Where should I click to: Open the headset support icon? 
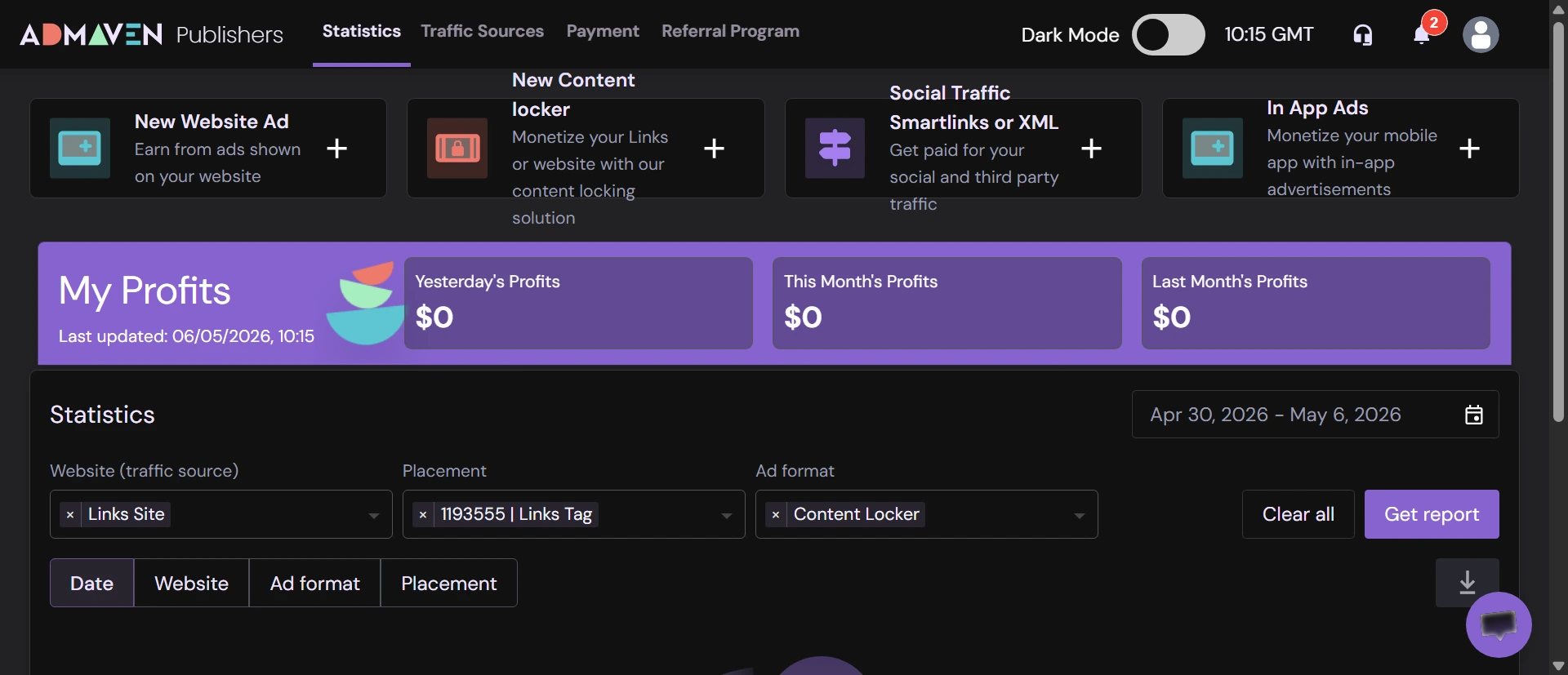click(1362, 34)
